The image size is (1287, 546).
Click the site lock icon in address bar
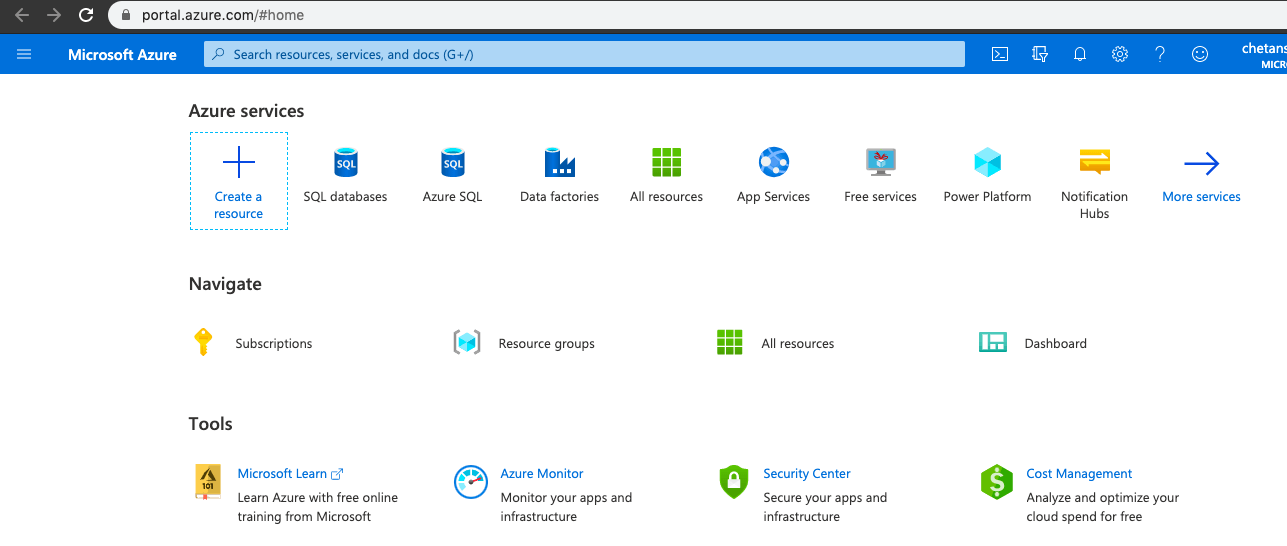click(125, 15)
